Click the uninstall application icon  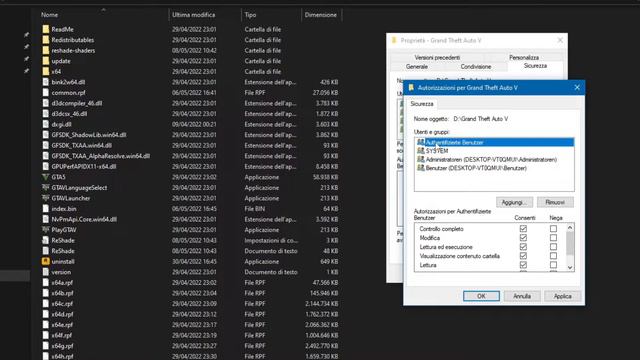(46, 261)
